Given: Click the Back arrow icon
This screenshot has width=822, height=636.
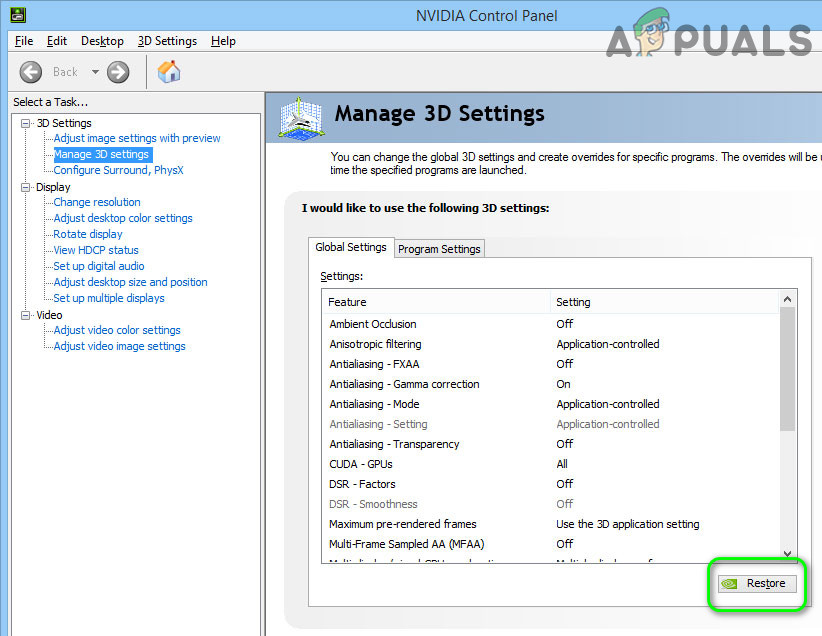Looking at the screenshot, I should pyautogui.click(x=31, y=72).
